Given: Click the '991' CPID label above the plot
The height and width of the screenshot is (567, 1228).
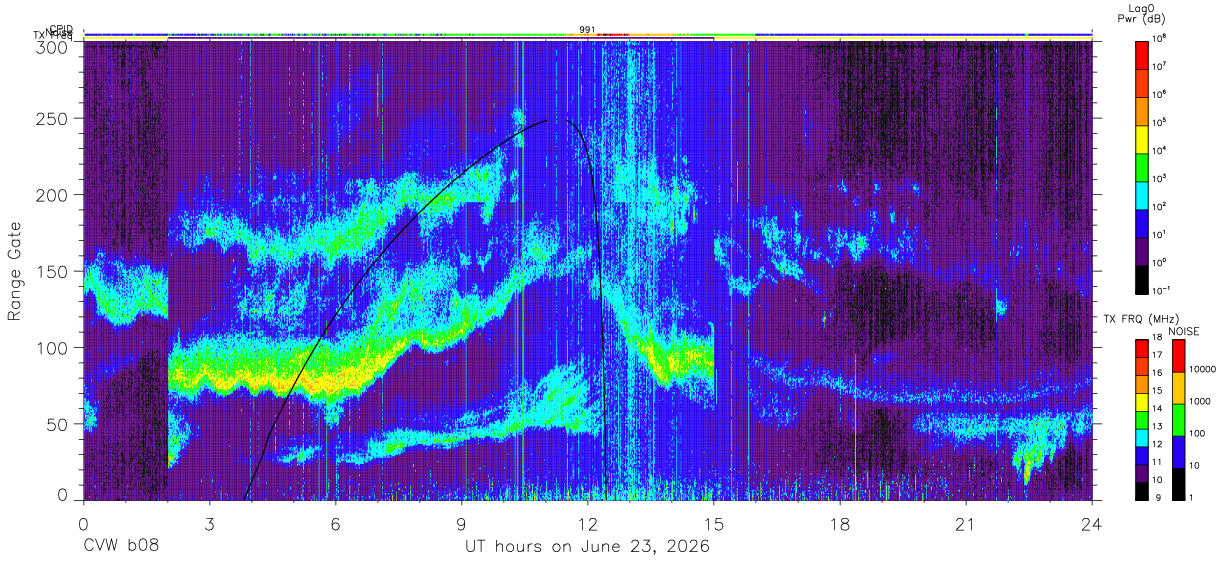Looking at the screenshot, I should coord(587,30).
